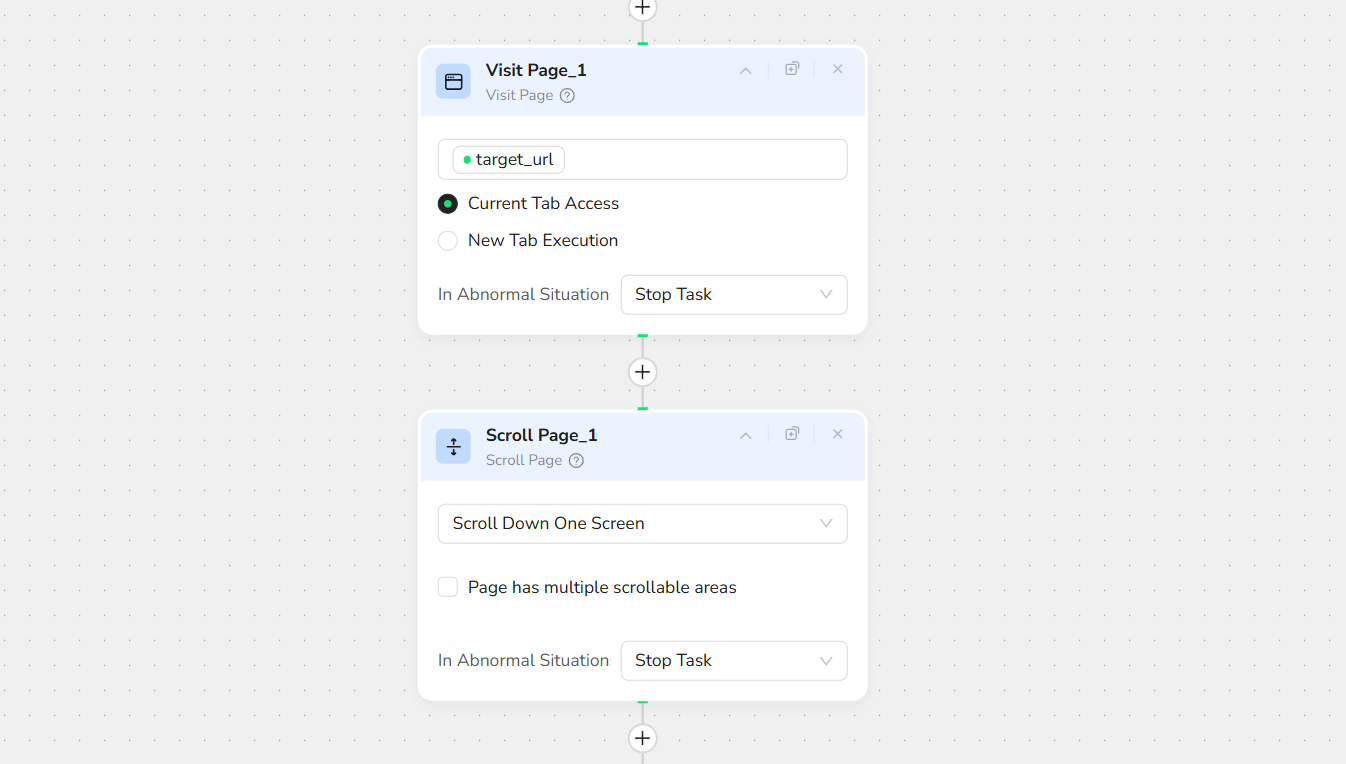1346x764 pixels.
Task: Click the Visit Page_1 browser icon
Action: [x=453, y=82]
